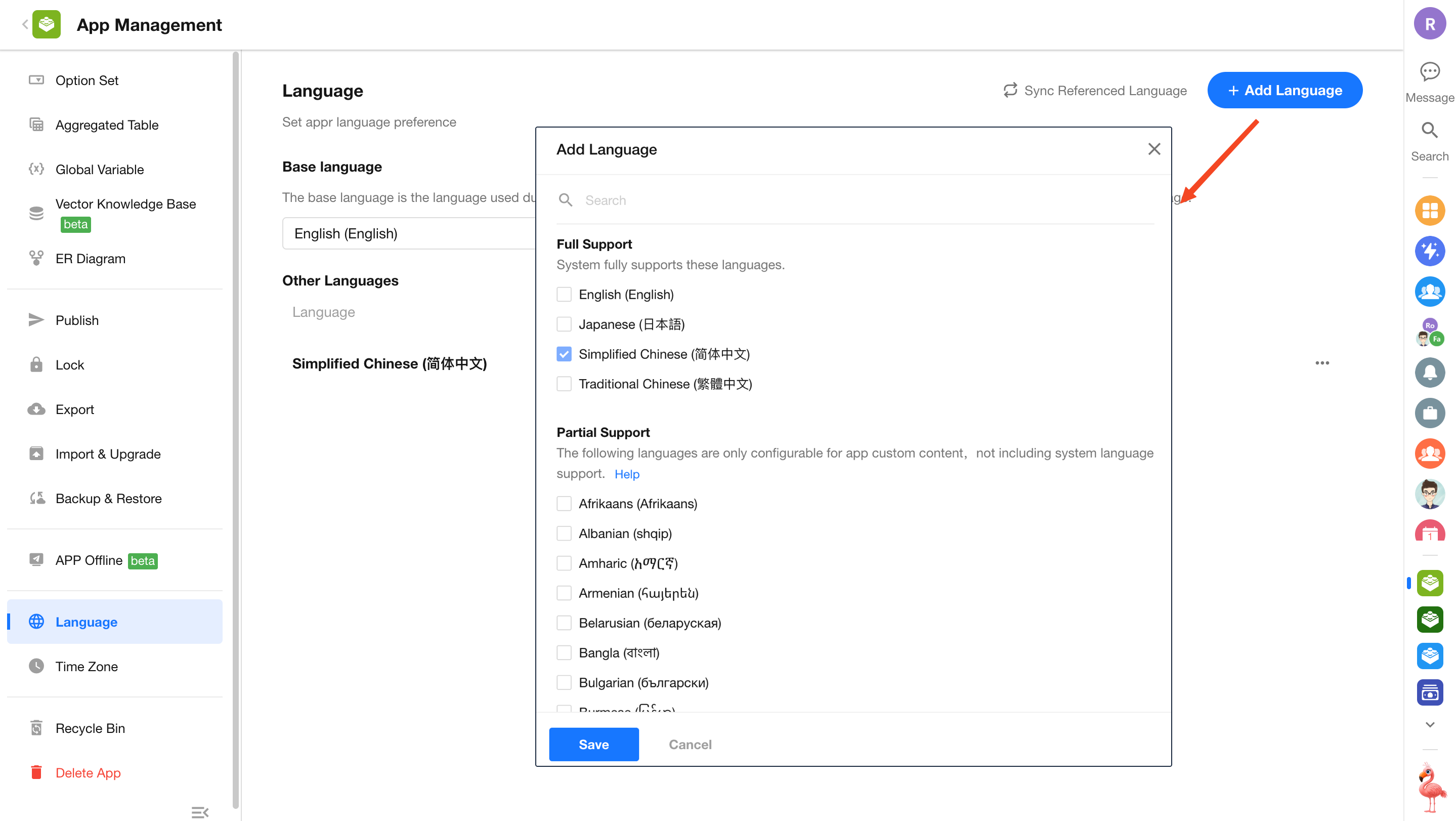
Task: Click the Sync Referenced Language icon
Action: point(1010,91)
